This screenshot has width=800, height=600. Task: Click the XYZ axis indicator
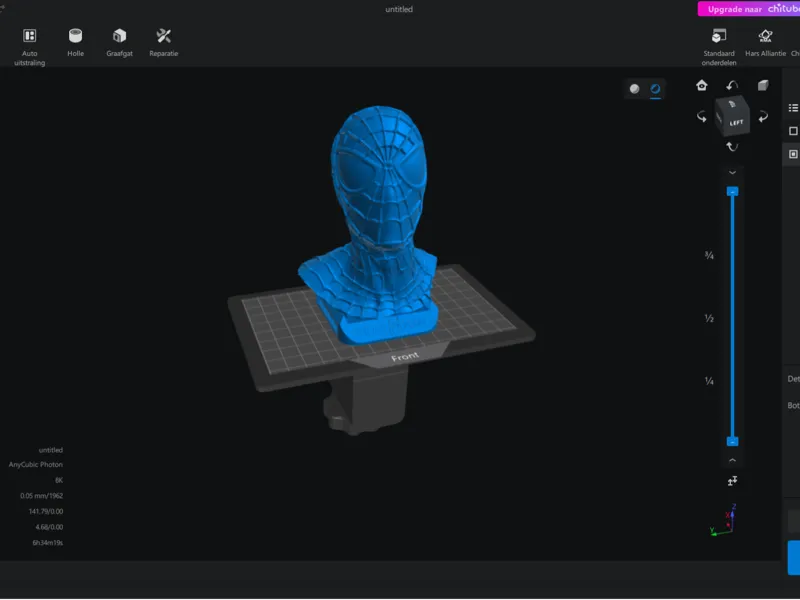pos(723,520)
